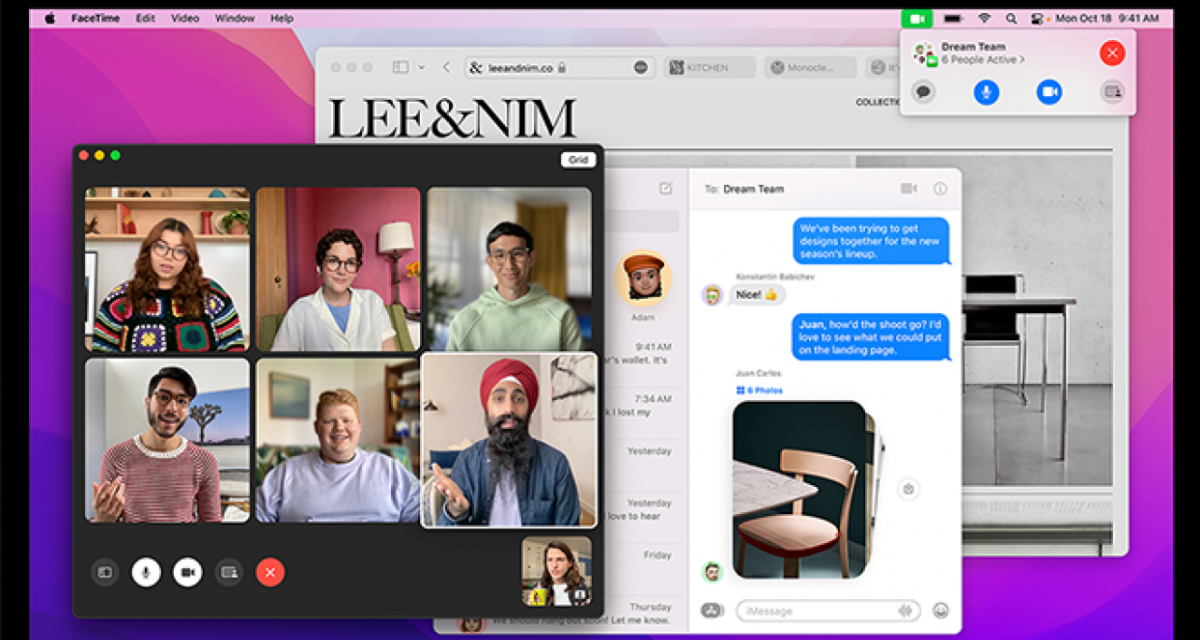Screen dimensions: 1200x640
Task: Click blue camera icon in Dream Team popup
Action: [1049, 92]
